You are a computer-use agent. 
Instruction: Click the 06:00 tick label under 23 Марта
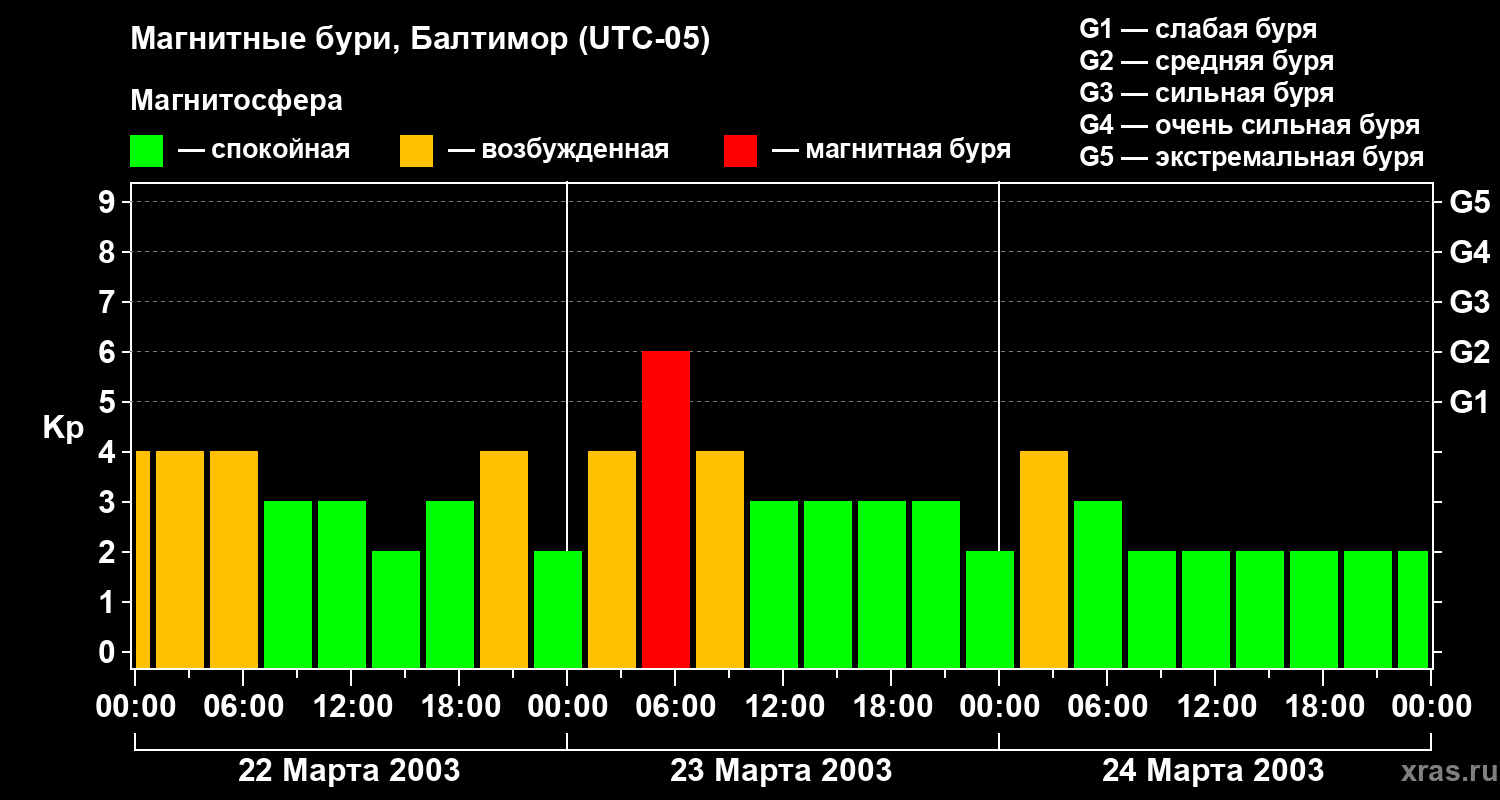point(675,707)
